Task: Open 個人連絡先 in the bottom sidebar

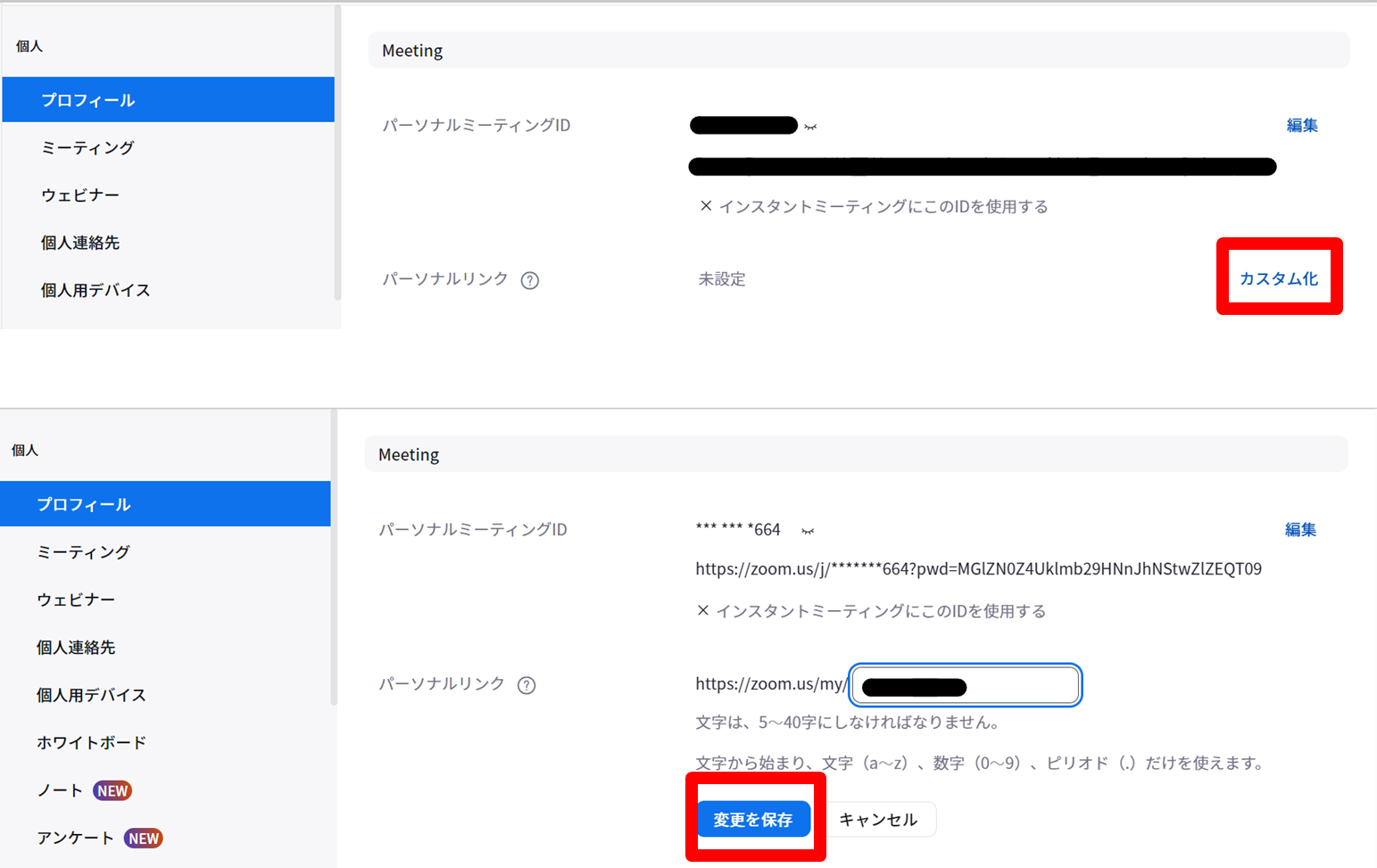Action: pos(76,647)
